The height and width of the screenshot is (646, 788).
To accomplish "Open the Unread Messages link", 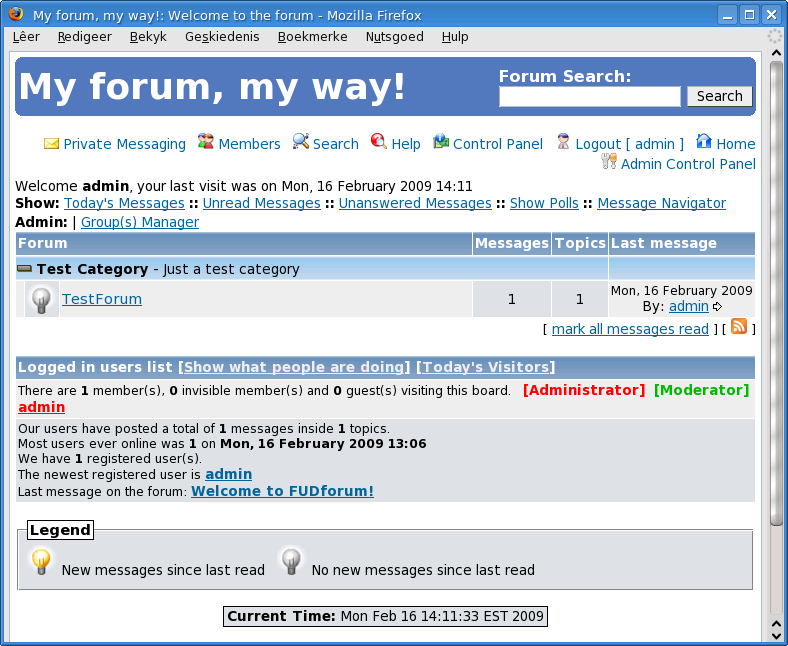I will point(261,203).
